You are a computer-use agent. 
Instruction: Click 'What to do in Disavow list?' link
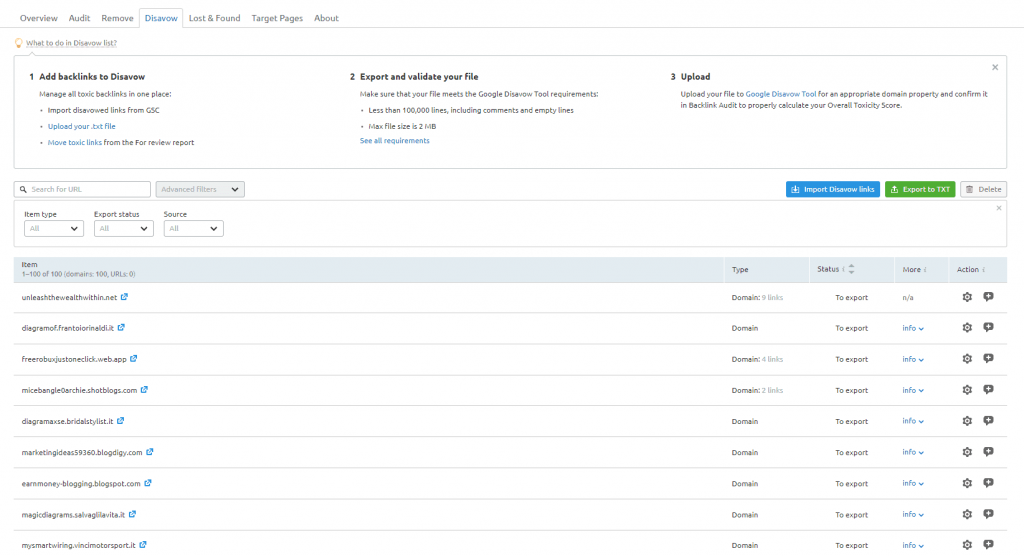click(71, 43)
